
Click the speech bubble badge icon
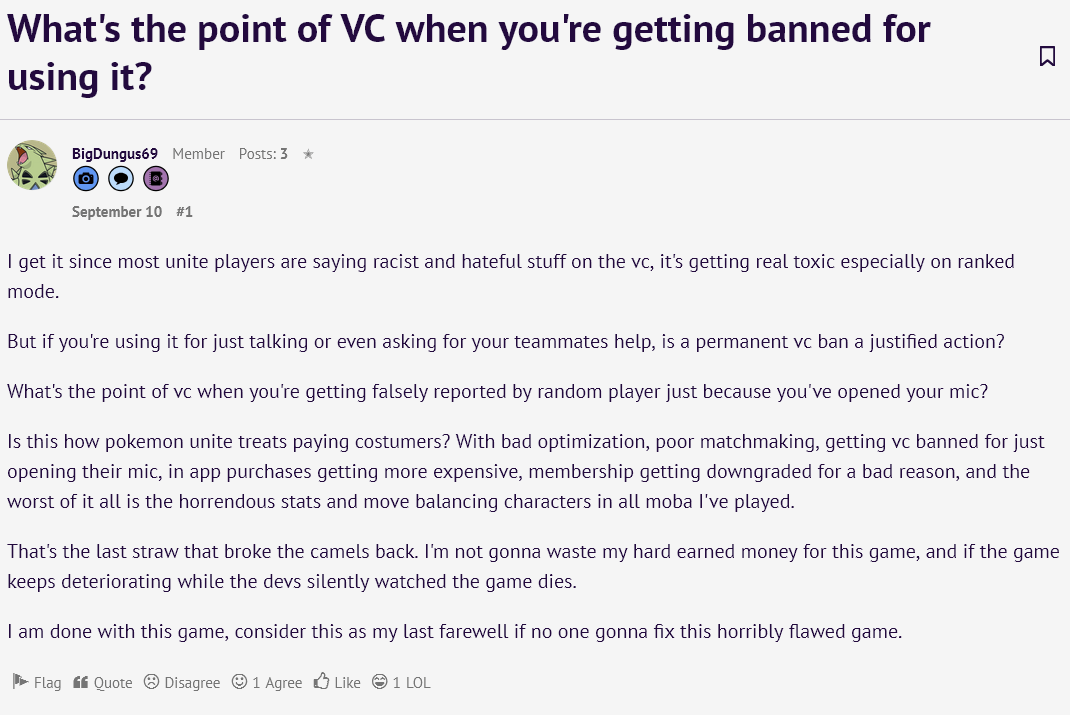tap(121, 179)
